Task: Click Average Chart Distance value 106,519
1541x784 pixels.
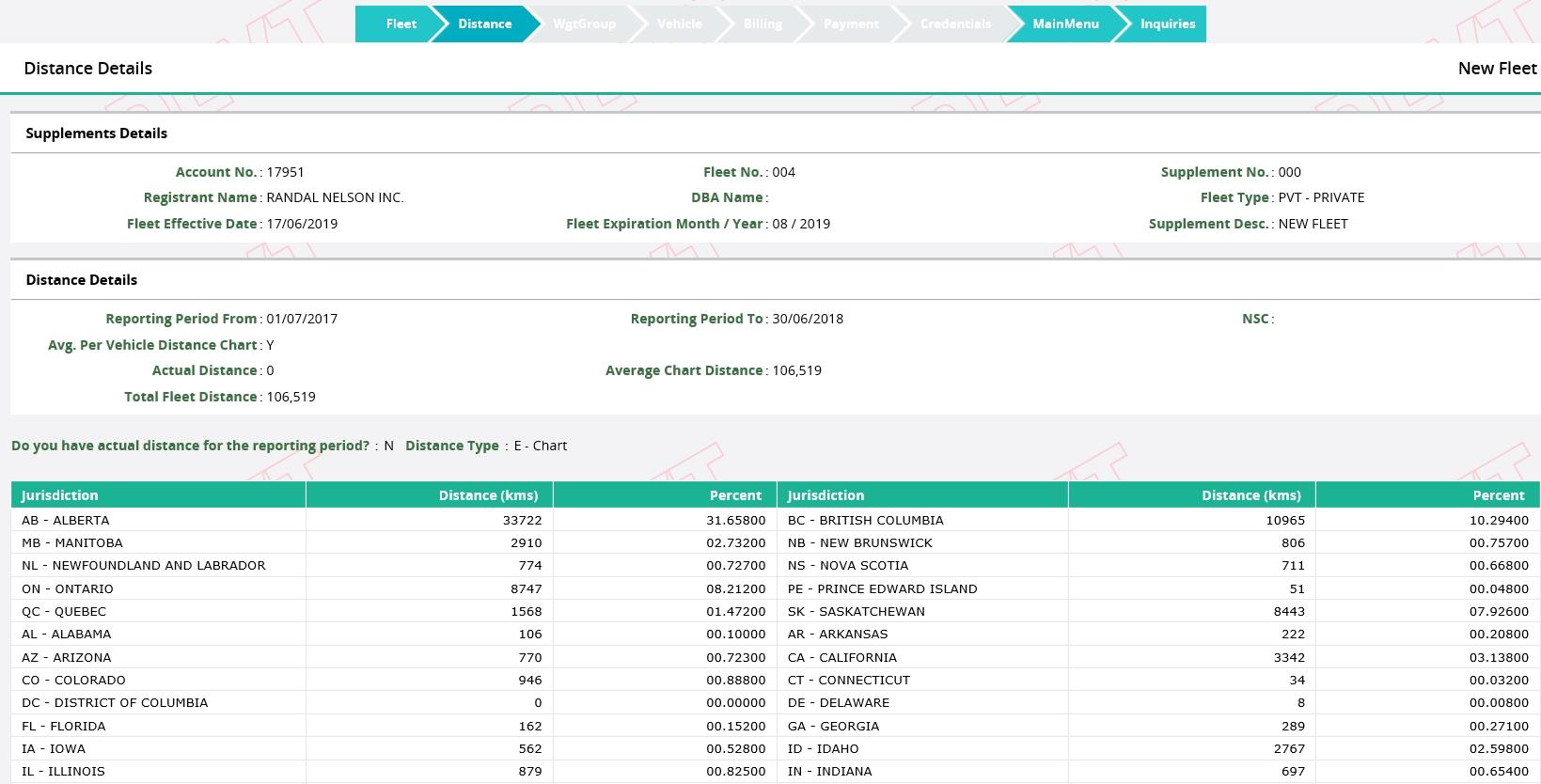Action: (x=797, y=370)
